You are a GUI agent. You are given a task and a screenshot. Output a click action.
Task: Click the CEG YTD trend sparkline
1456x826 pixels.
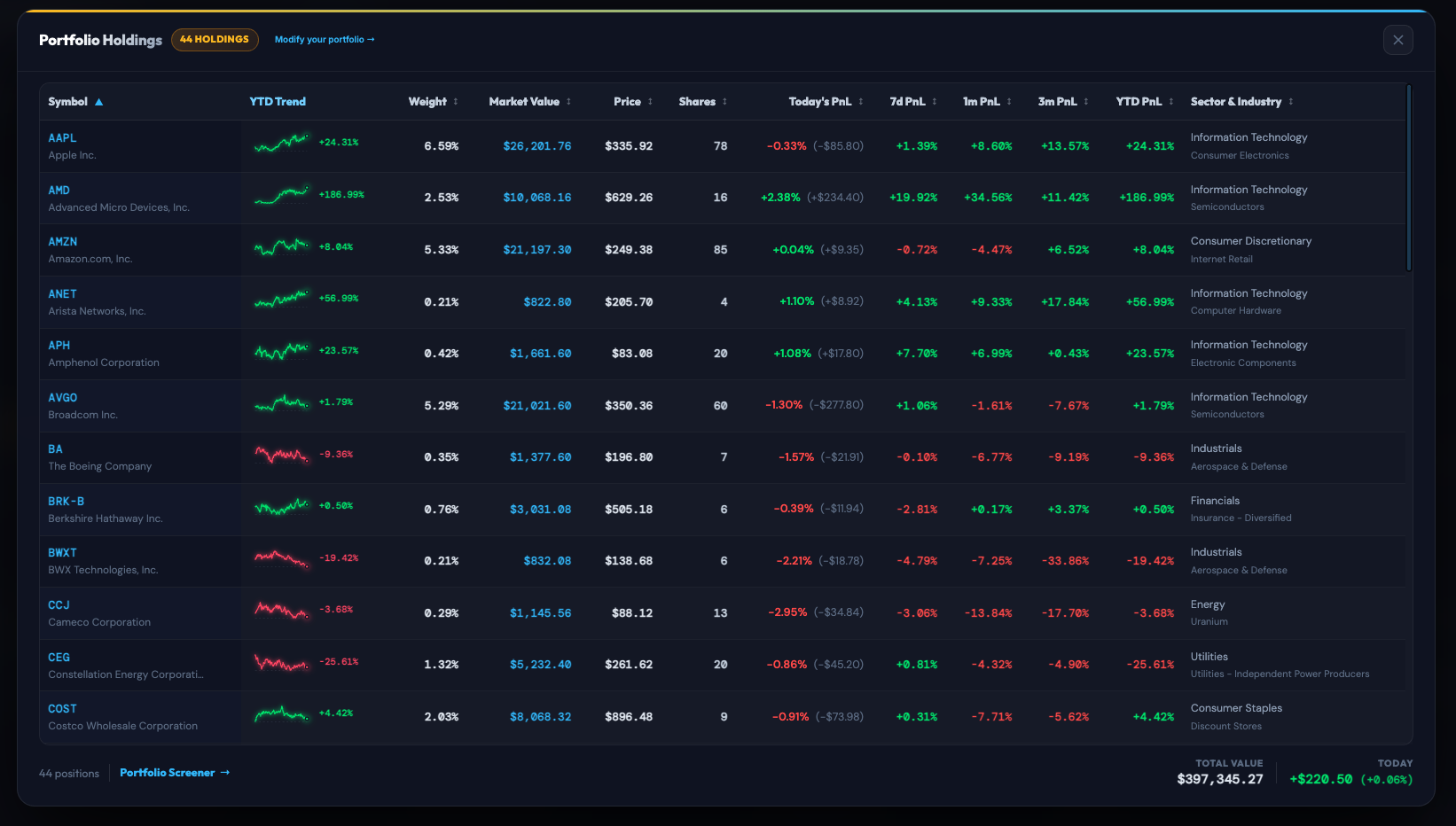(282, 662)
